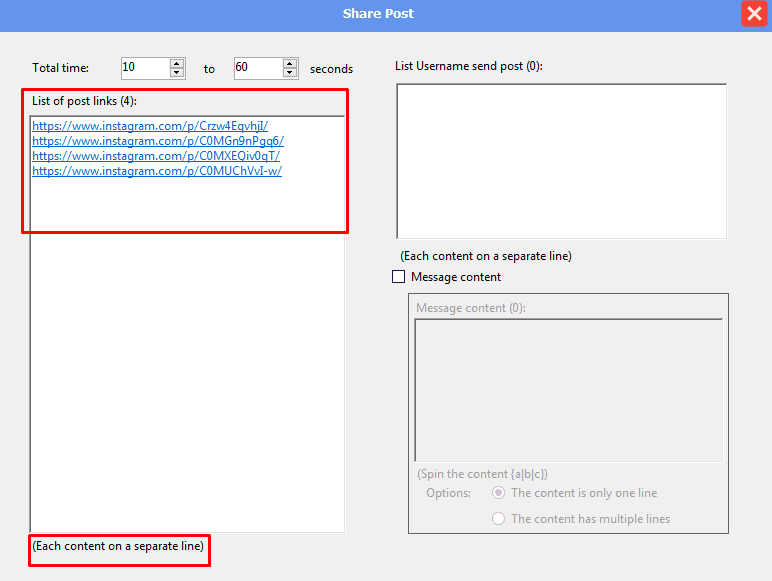Screen dimensions: 772x581
Task: Open the Crzw4EqvhjI Instagram post link
Action: [150, 126]
